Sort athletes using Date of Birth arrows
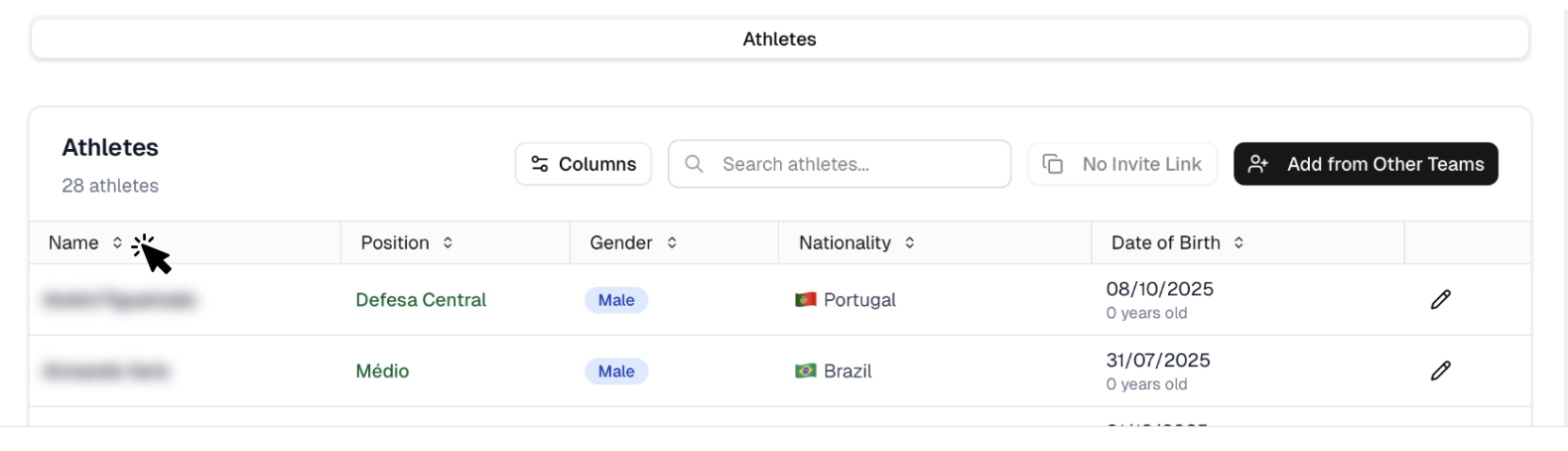Viewport: 1568px width, 451px height. [x=1239, y=242]
